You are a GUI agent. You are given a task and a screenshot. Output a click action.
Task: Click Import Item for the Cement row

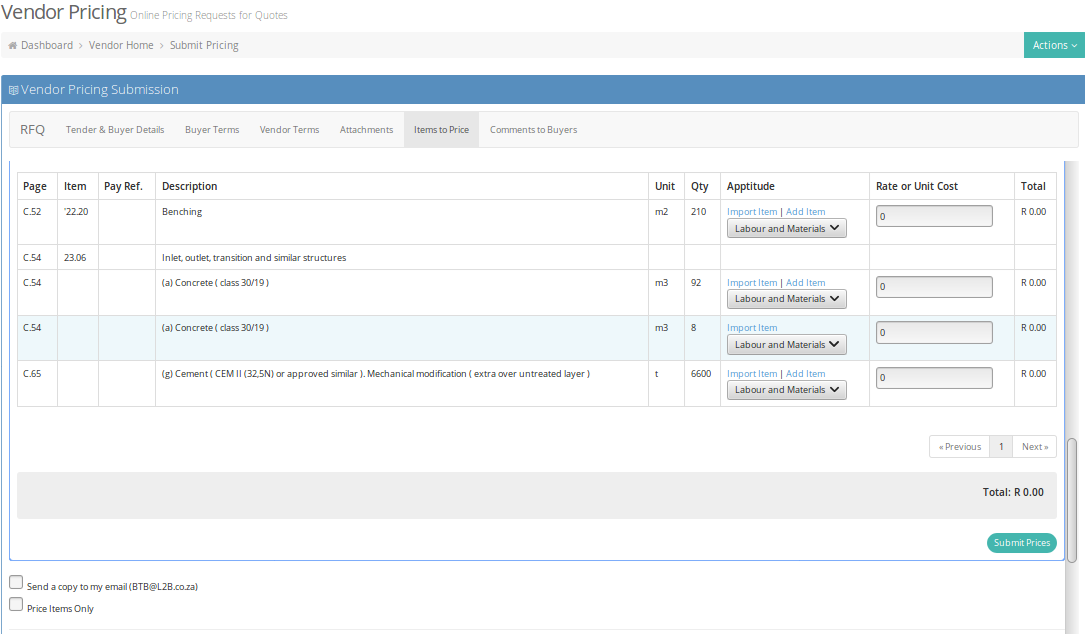point(752,373)
